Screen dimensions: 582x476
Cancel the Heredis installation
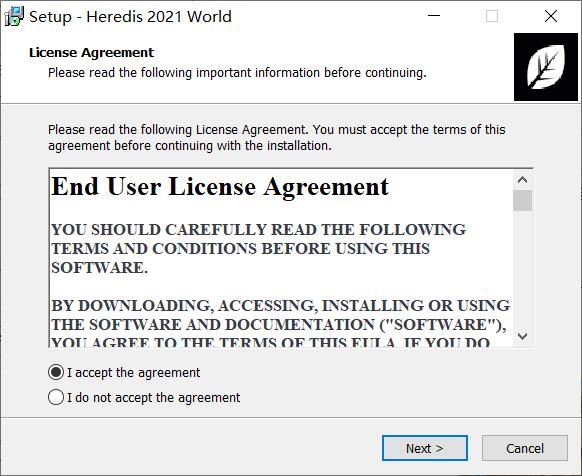click(524, 448)
